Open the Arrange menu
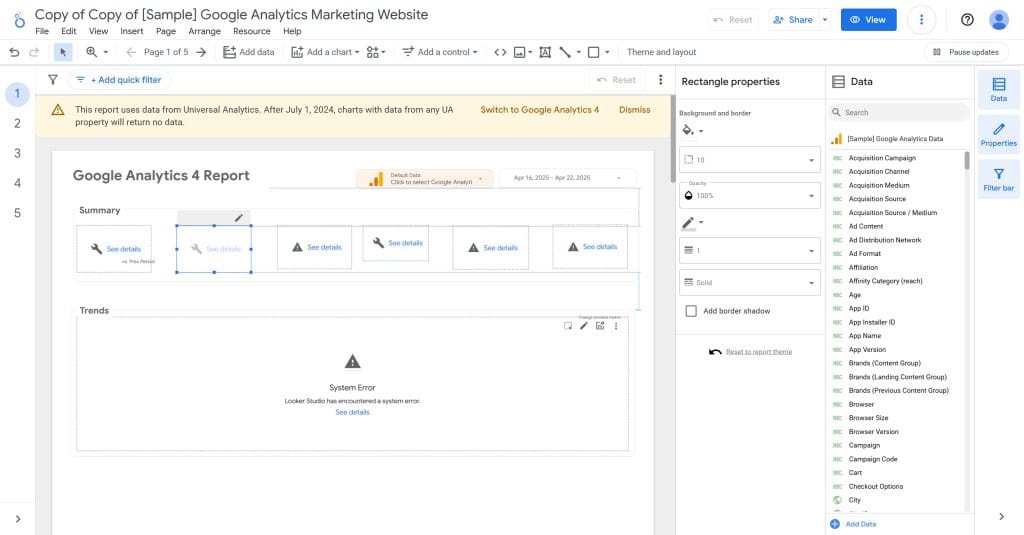 pyautogui.click(x=204, y=31)
